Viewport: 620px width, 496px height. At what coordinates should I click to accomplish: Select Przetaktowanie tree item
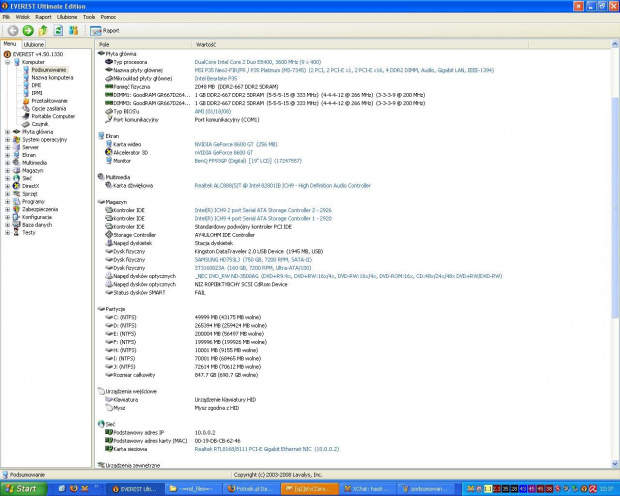49,101
